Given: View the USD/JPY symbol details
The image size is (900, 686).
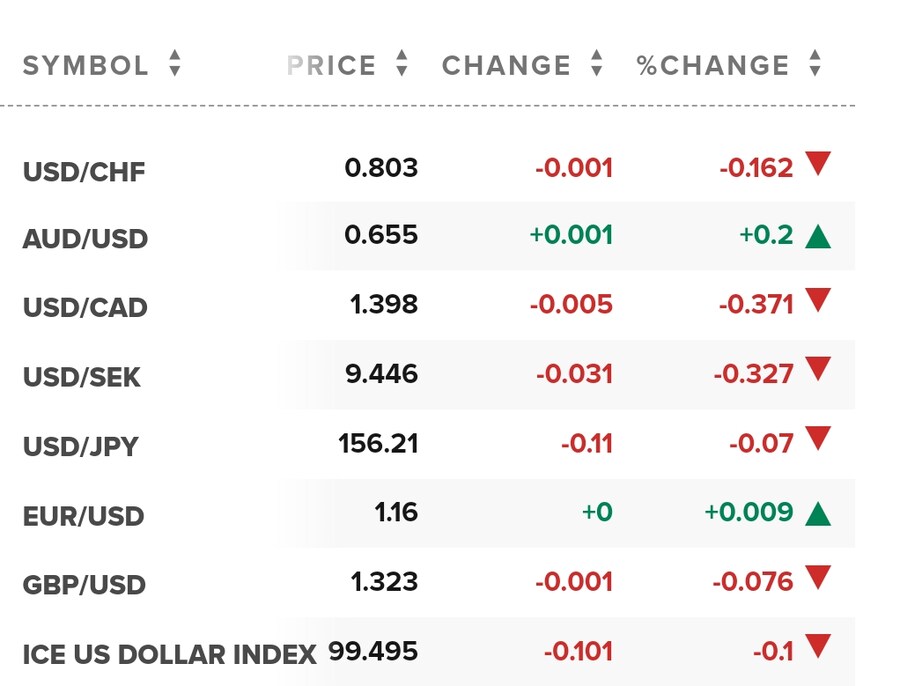Looking at the screenshot, I should 82,446.
